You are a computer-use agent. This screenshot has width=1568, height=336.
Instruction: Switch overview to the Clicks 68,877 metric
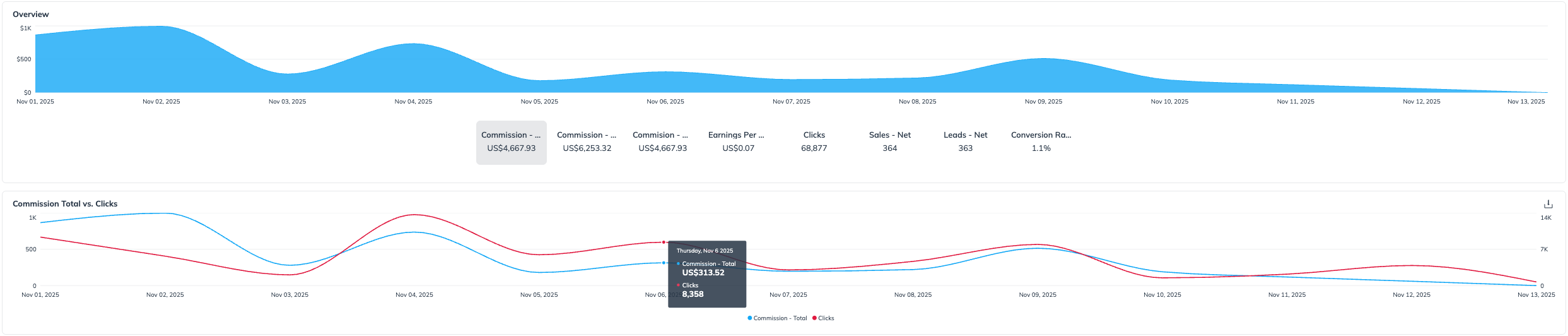[814, 142]
